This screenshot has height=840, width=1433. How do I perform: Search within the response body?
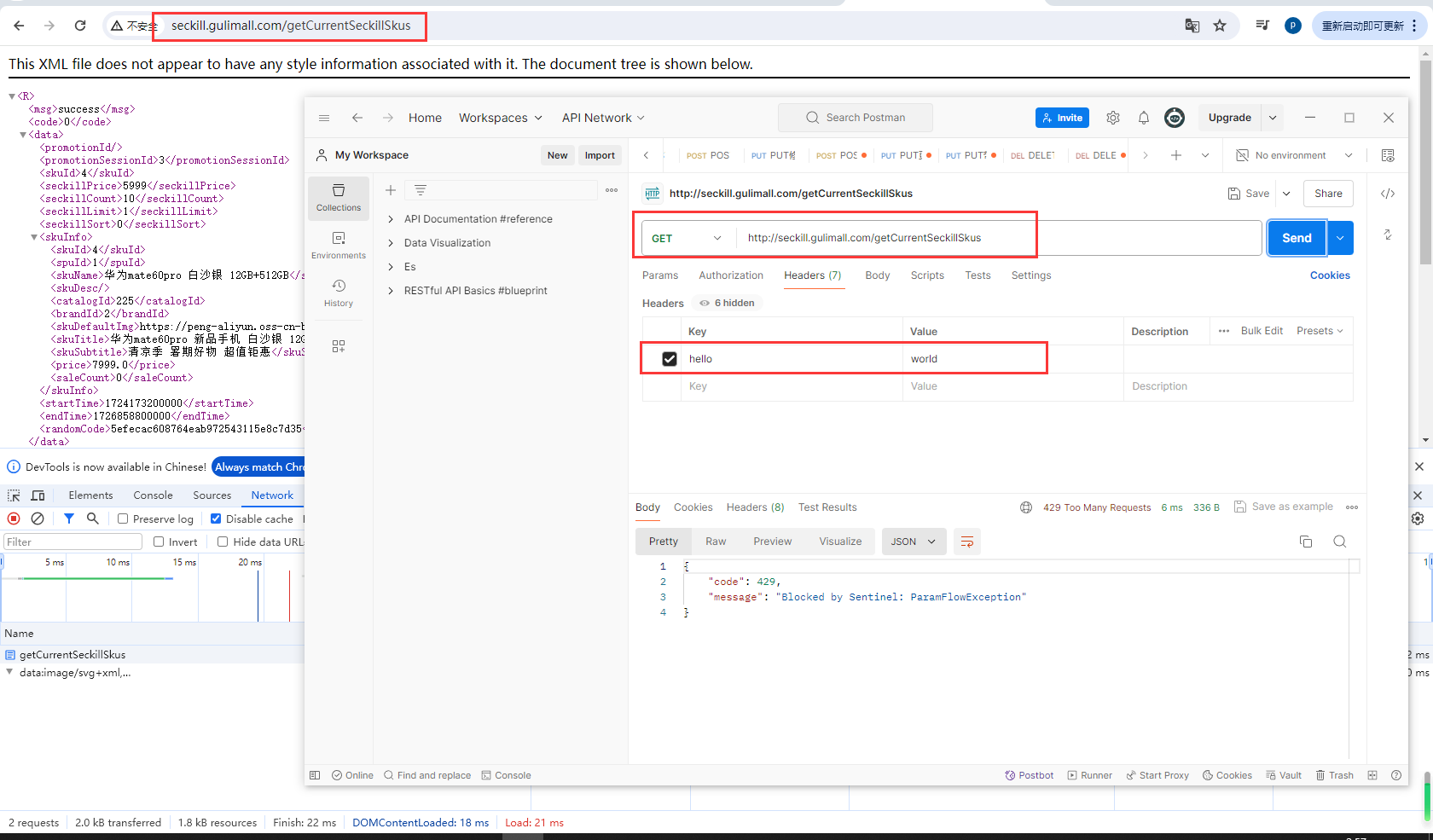tap(1340, 542)
